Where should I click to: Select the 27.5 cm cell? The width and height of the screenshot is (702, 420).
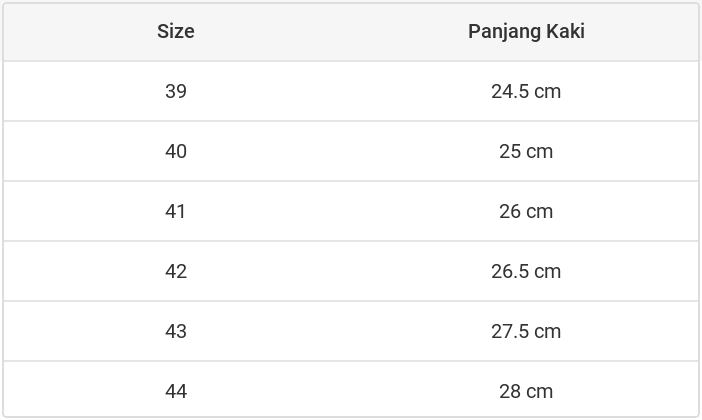(526, 331)
